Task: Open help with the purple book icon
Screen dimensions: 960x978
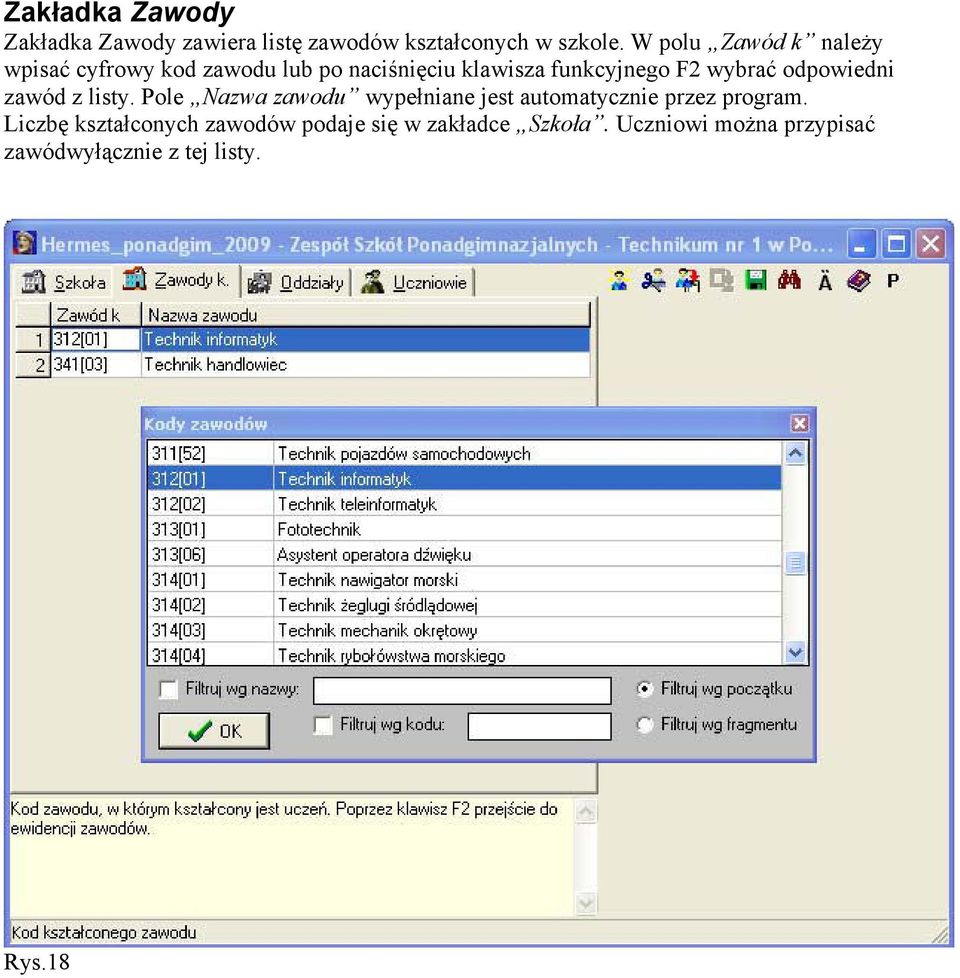Action: (x=858, y=281)
